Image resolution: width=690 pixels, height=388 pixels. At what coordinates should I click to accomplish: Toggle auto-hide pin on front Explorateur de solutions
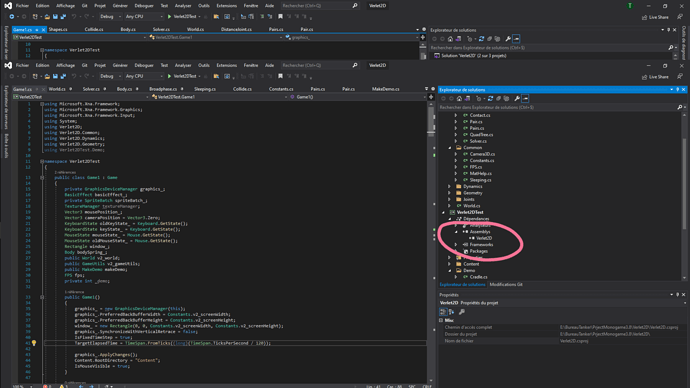pos(678,90)
